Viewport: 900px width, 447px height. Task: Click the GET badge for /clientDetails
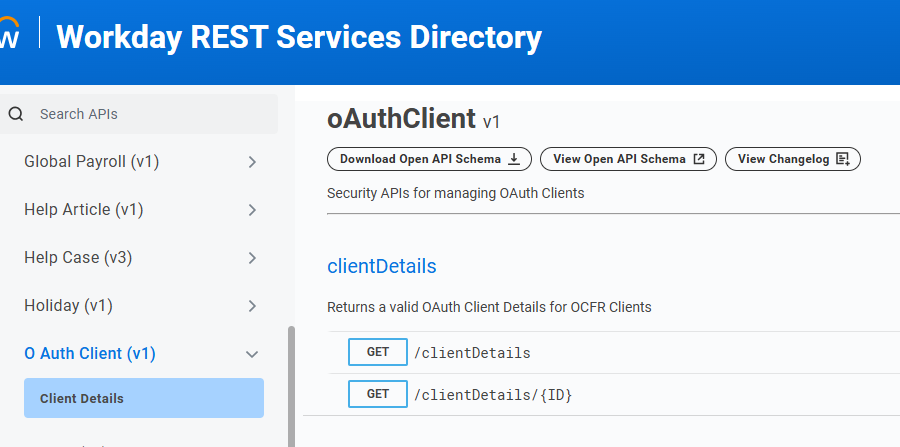(x=378, y=352)
